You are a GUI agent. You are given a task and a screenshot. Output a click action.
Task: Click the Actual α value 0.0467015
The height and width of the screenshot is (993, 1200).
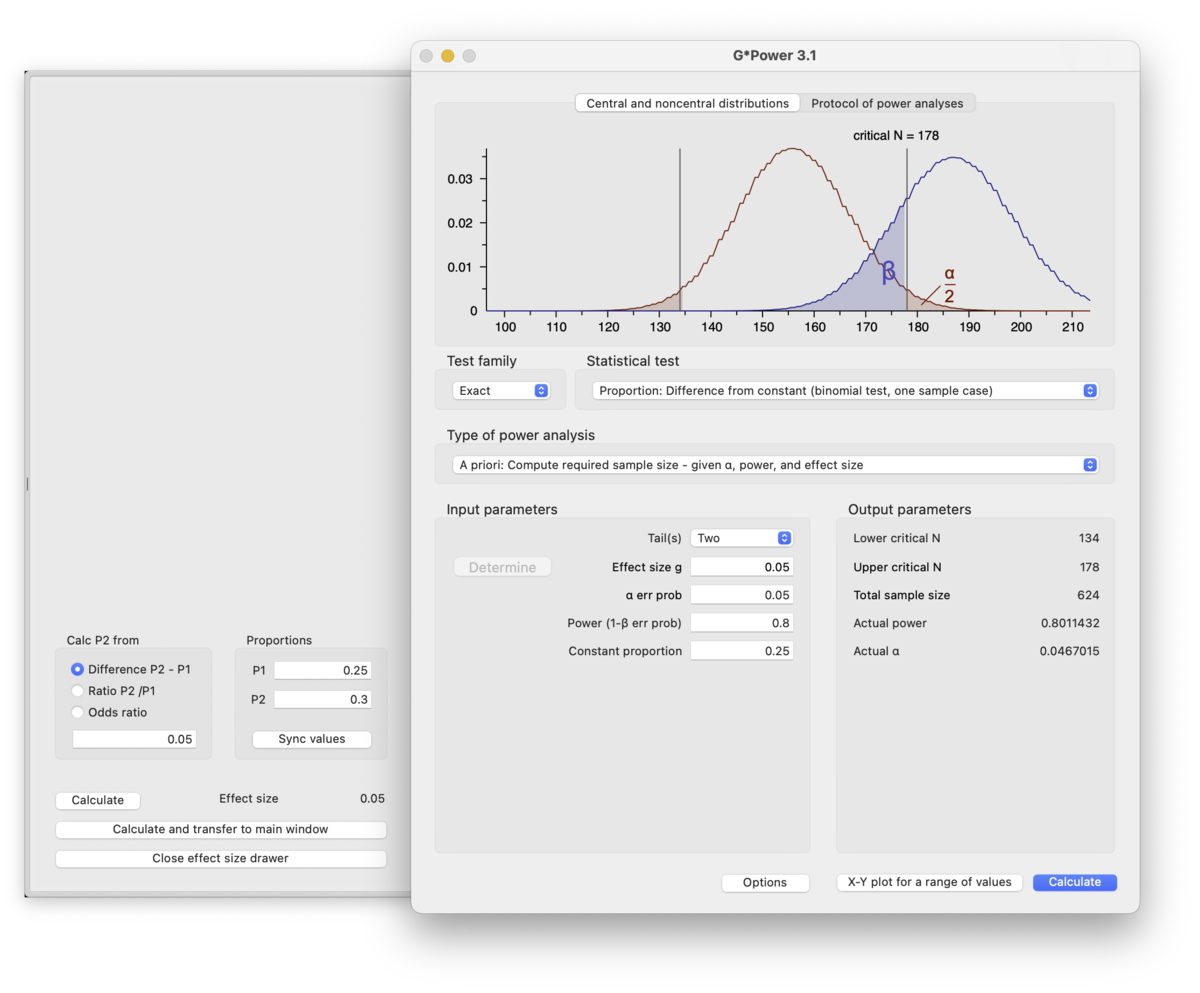coord(1070,651)
